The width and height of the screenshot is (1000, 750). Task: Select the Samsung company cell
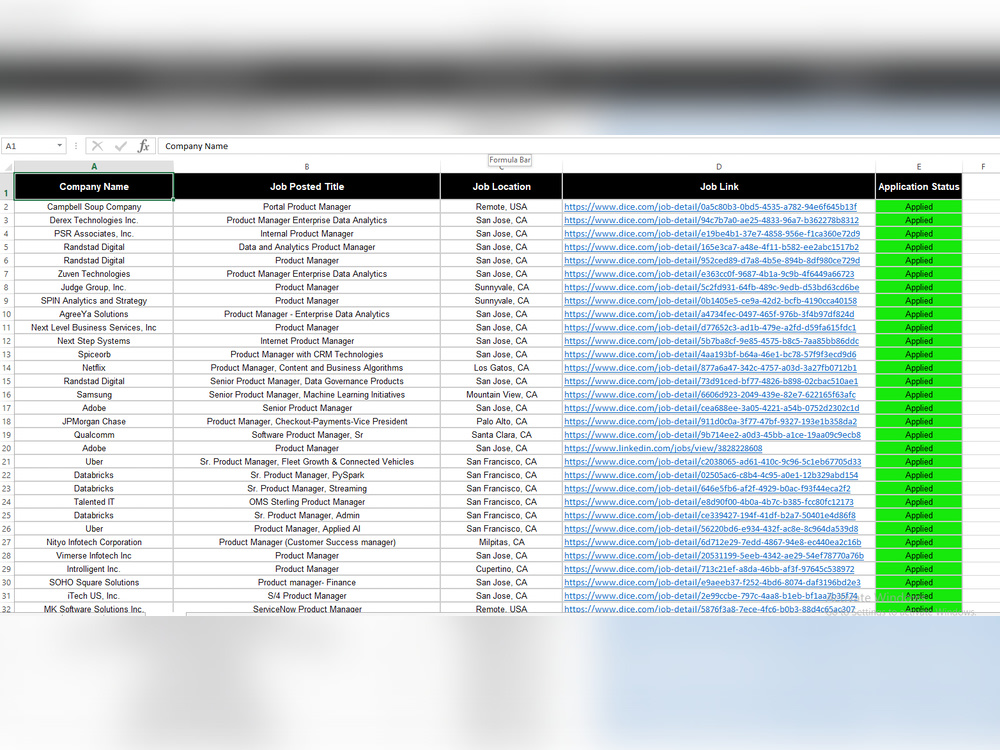coord(94,395)
